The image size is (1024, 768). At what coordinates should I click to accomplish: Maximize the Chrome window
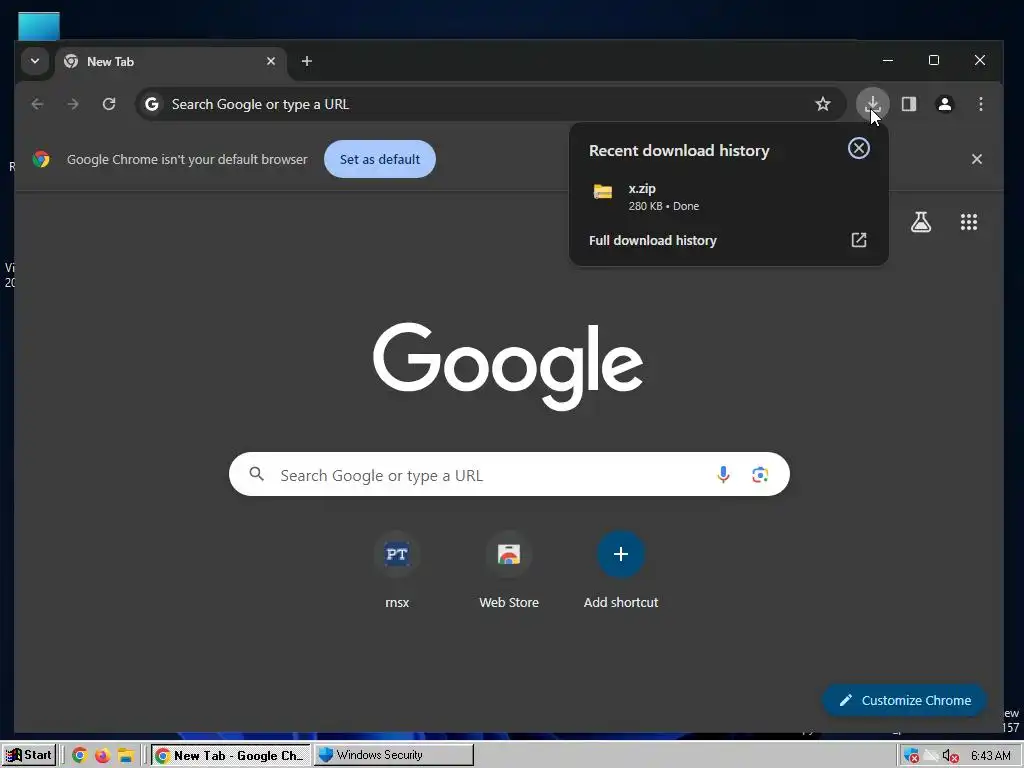point(934,60)
